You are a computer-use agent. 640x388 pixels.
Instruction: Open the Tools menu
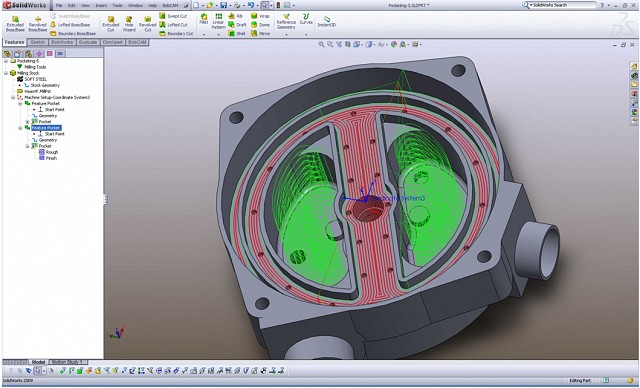click(117, 6)
